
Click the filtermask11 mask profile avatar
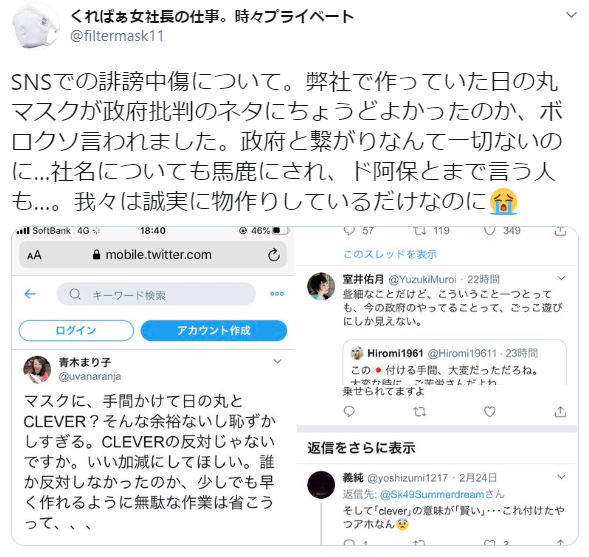tap(35, 26)
